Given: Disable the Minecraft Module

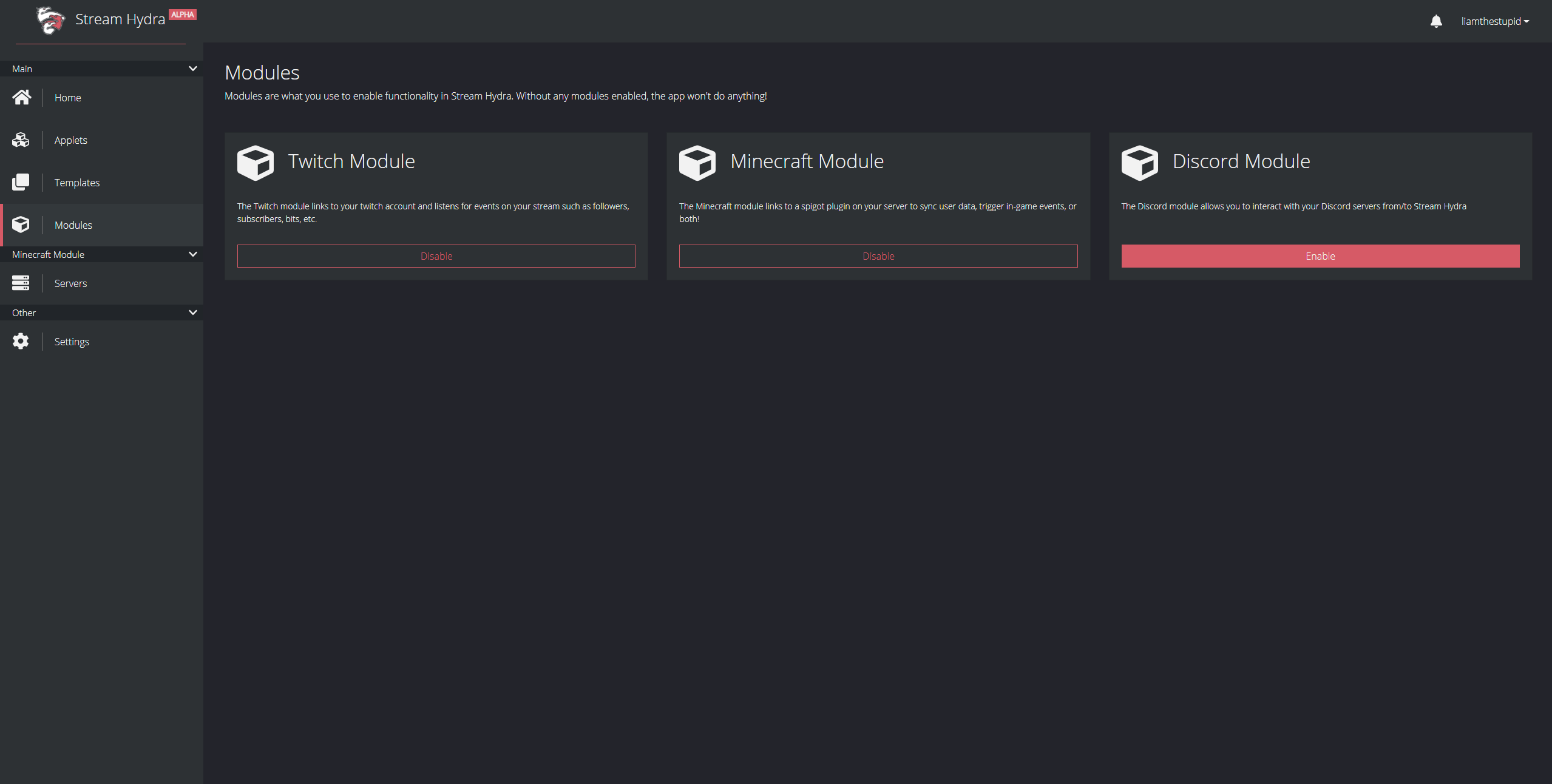Looking at the screenshot, I should (878, 256).
